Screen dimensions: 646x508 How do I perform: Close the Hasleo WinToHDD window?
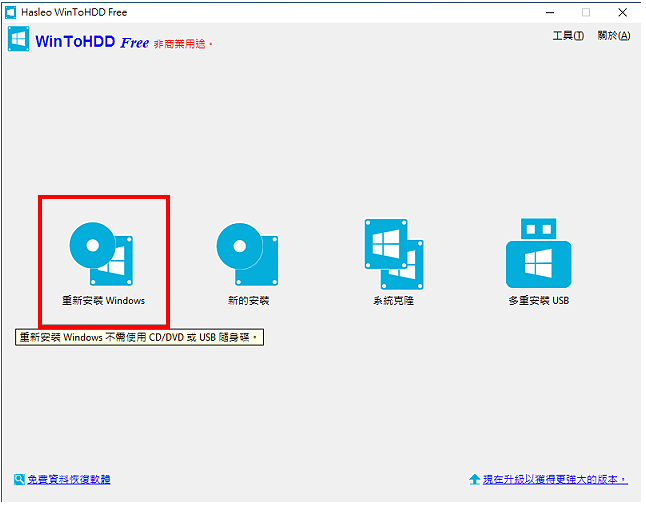click(x=623, y=12)
